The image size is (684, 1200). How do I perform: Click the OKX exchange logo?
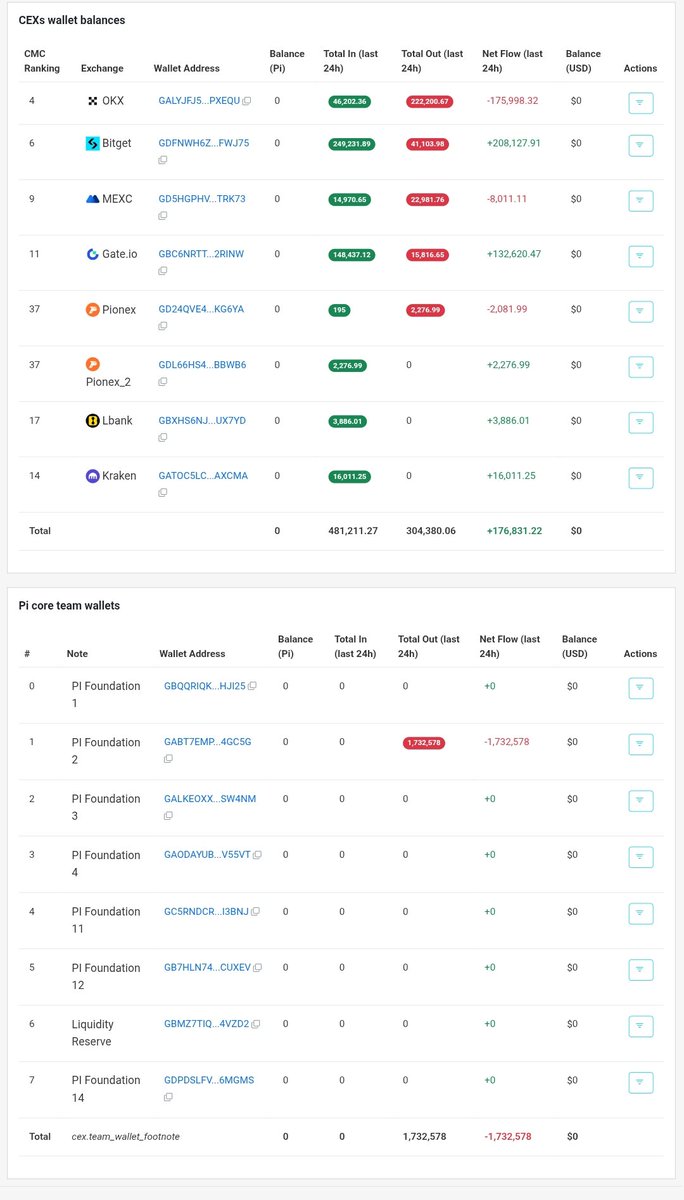point(93,101)
